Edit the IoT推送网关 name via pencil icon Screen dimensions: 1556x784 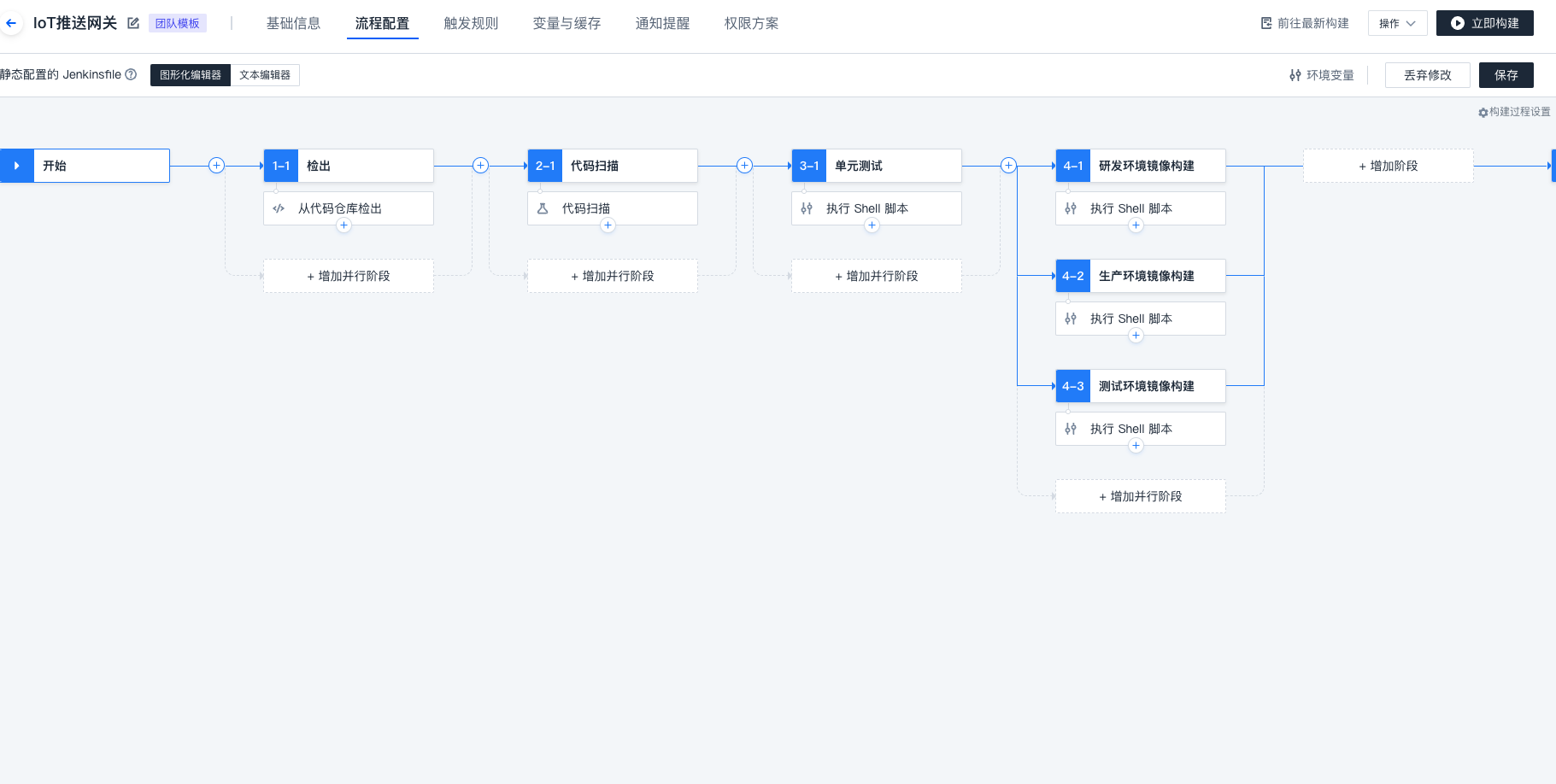coord(133,23)
